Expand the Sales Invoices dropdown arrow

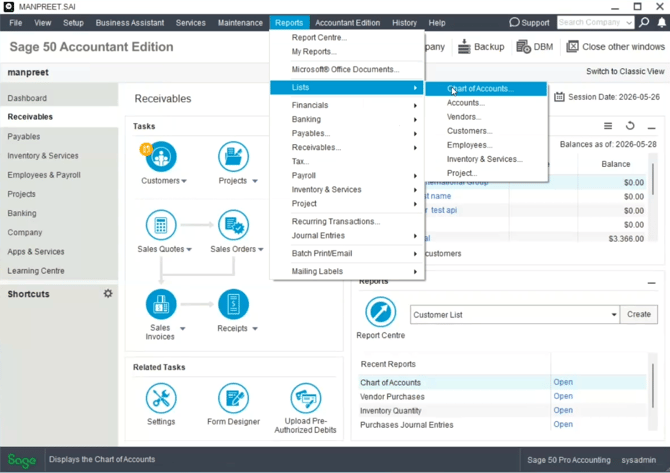tap(182, 329)
